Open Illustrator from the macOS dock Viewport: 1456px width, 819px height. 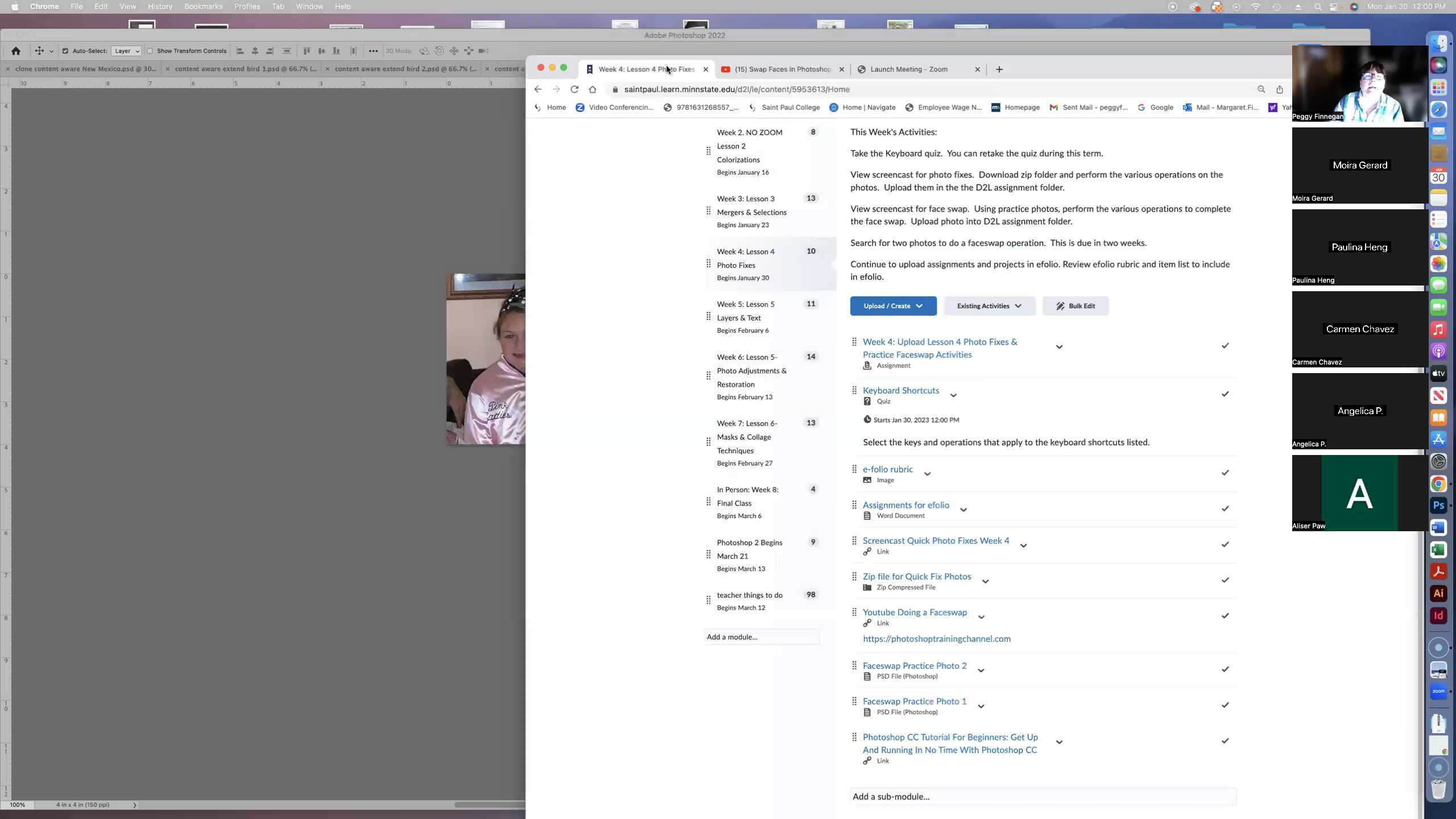pyautogui.click(x=1439, y=593)
